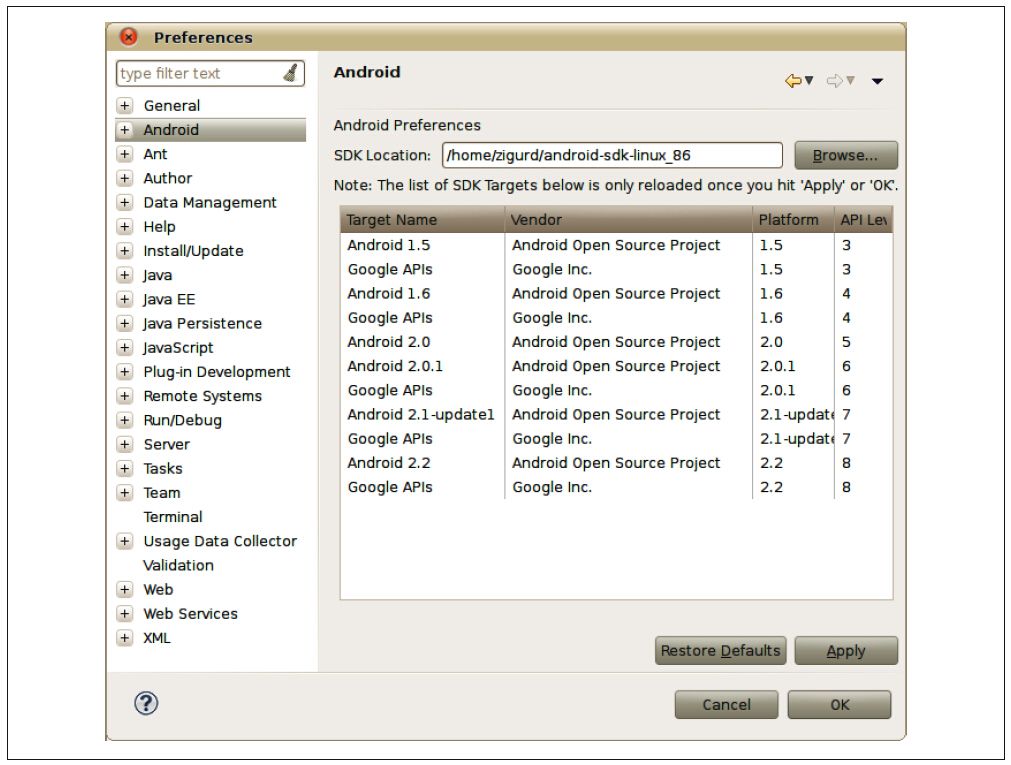Select the Android 1.5 target row
Image resolution: width=1011 pixels, height=765 pixels.
point(616,245)
